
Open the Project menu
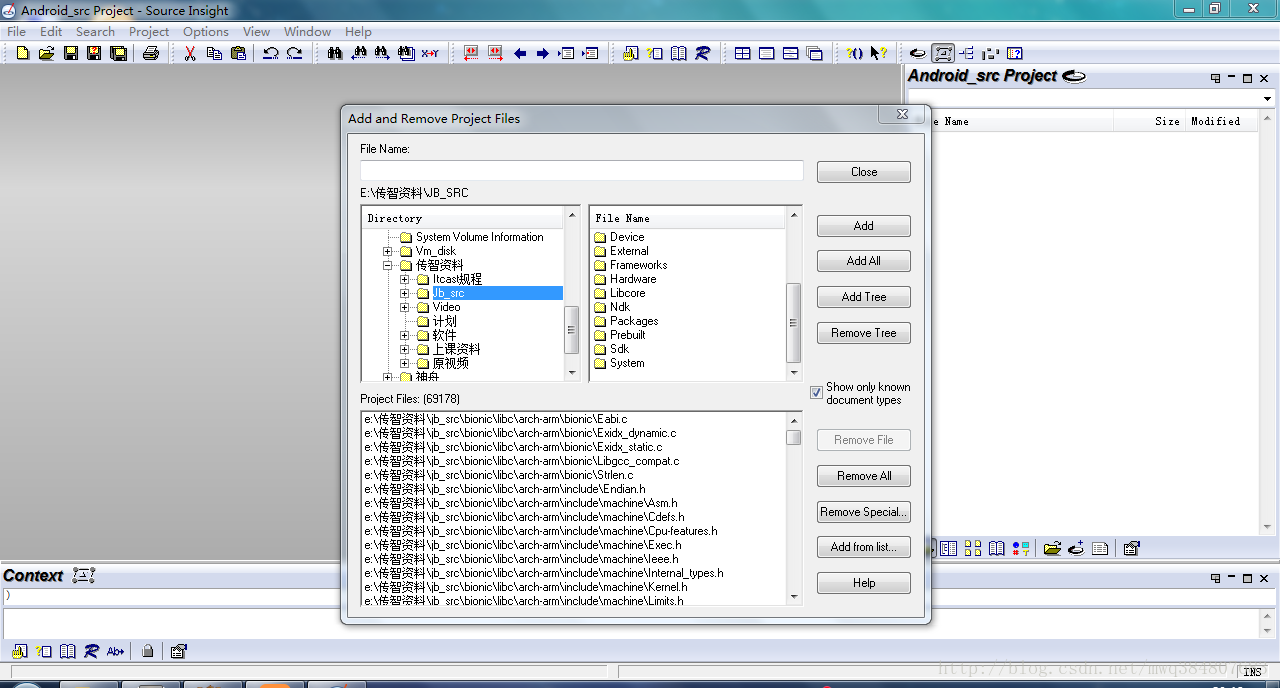149,31
